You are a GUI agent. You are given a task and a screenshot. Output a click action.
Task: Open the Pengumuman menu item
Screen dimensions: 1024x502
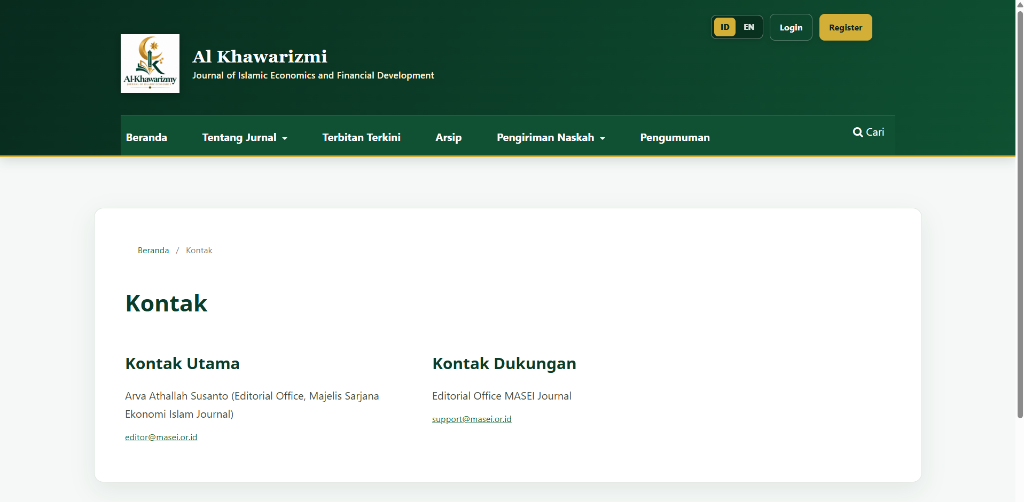tap(675, 137)
